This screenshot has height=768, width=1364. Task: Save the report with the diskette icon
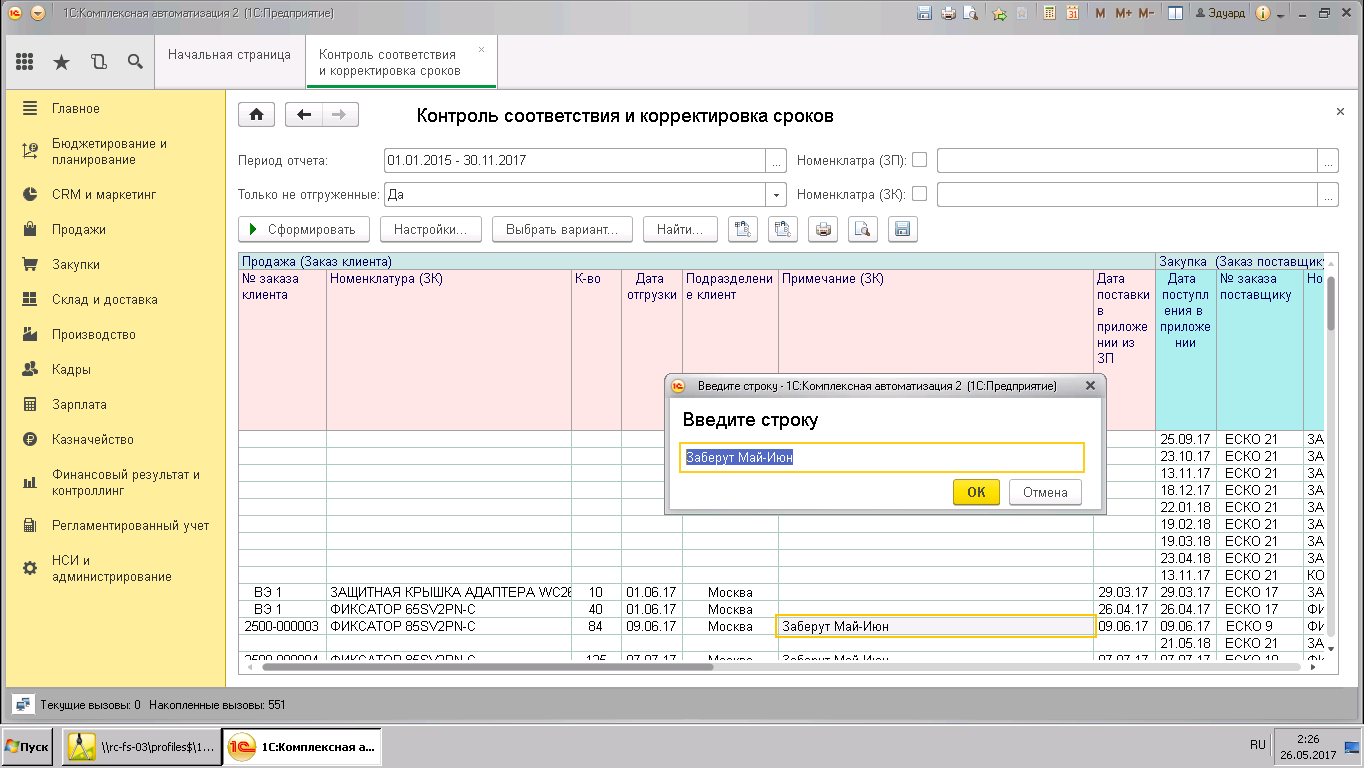[x=902, y=230]
